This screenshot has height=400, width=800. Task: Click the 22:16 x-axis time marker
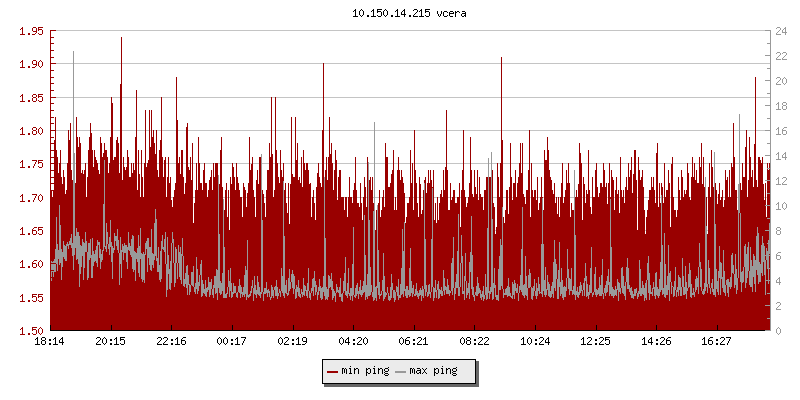(171, 341)
